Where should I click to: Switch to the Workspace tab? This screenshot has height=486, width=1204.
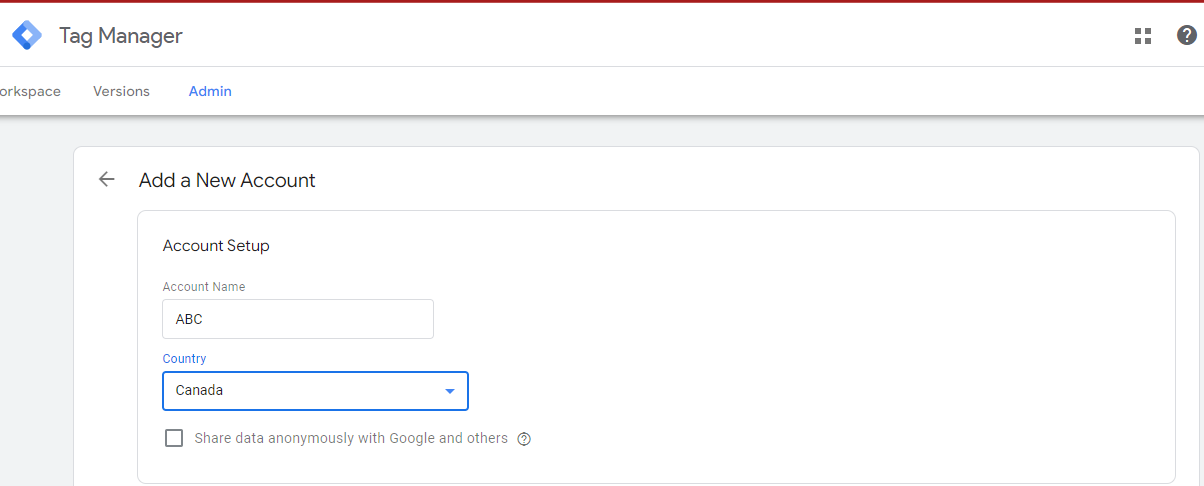coord(28,91)
